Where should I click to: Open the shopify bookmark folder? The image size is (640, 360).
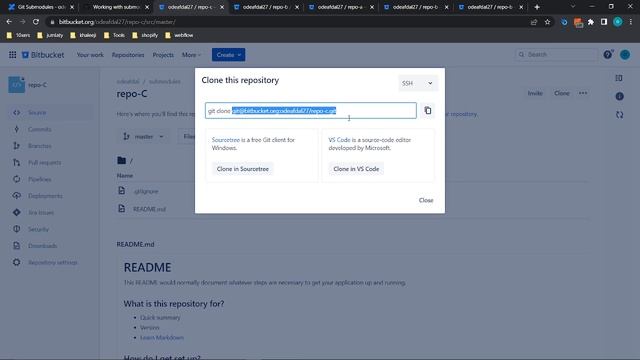[x=145, y=36]
